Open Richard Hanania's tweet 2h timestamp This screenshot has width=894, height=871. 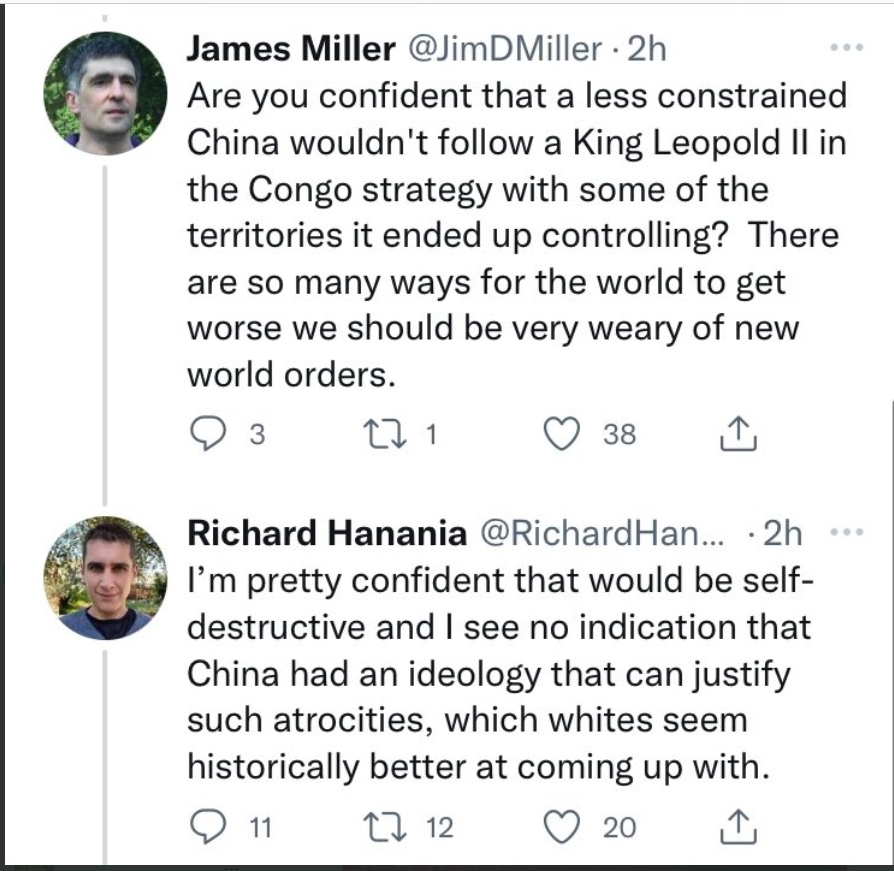[x=783, y=534]
